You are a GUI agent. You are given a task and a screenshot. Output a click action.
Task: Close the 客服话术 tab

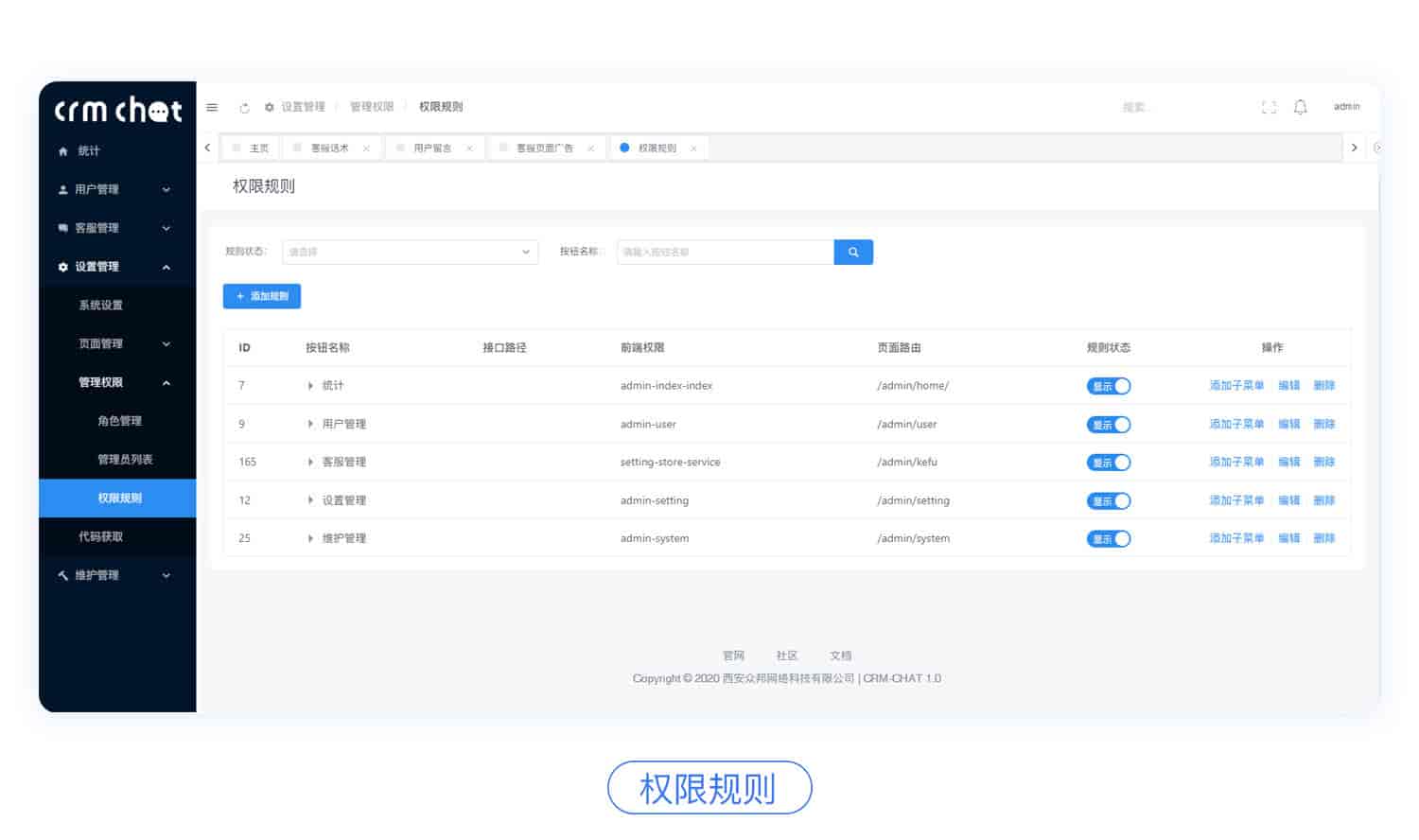coord(366,149)
